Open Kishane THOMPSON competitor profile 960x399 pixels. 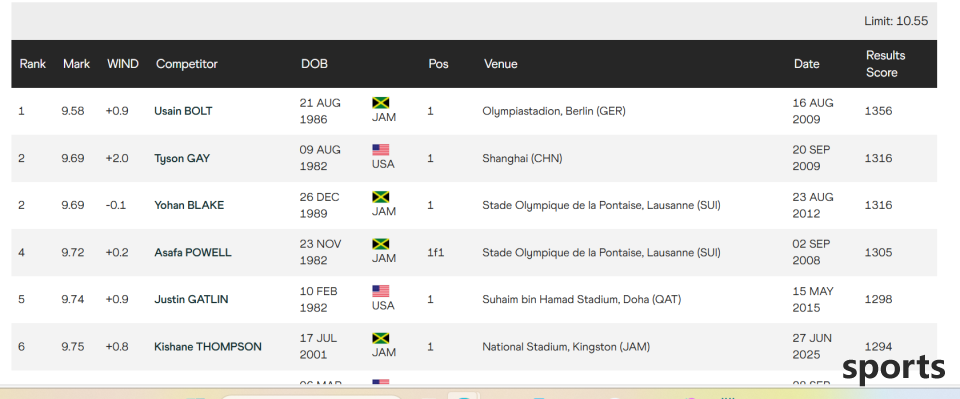pyautogui.click(x=208, y=347)
